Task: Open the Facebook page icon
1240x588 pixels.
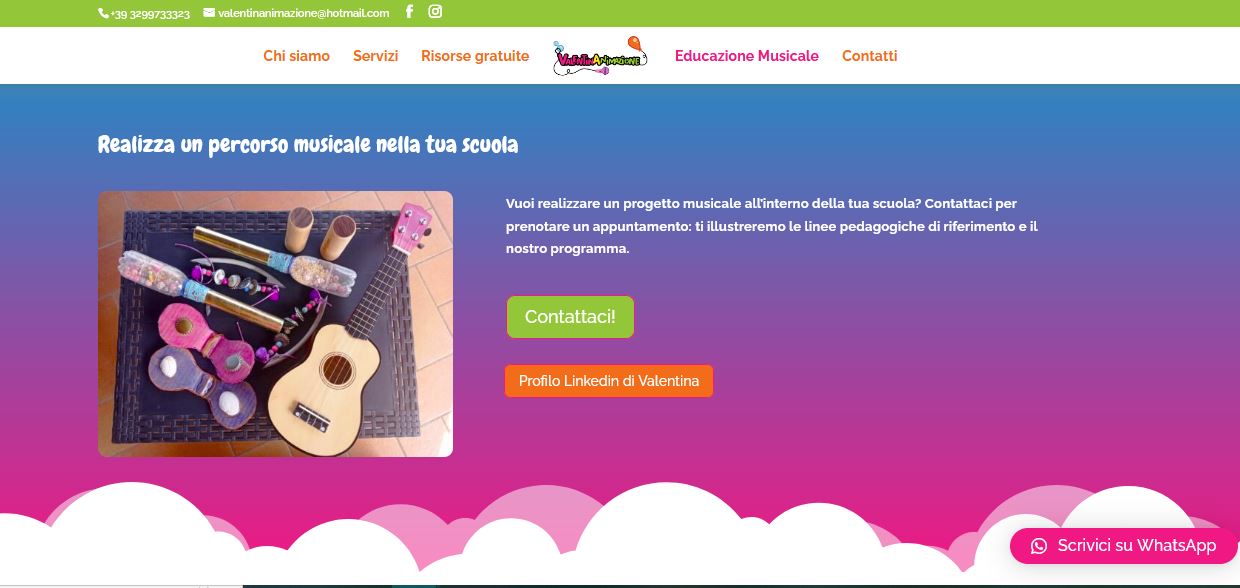Action: click(x=409, y=12)
